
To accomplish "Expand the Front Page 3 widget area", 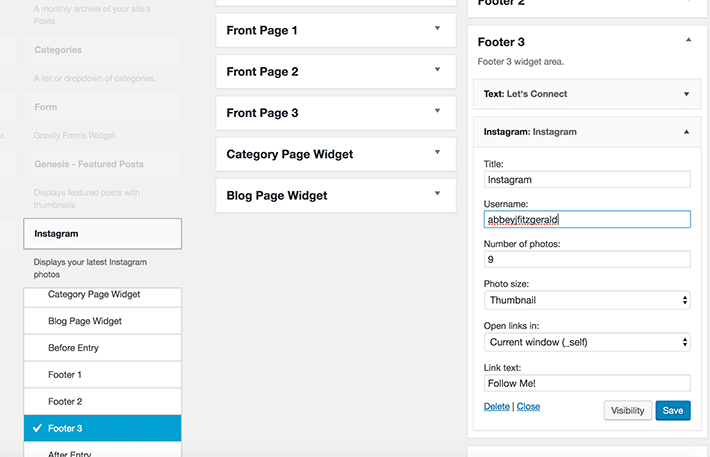I will (x=437, y=112).
